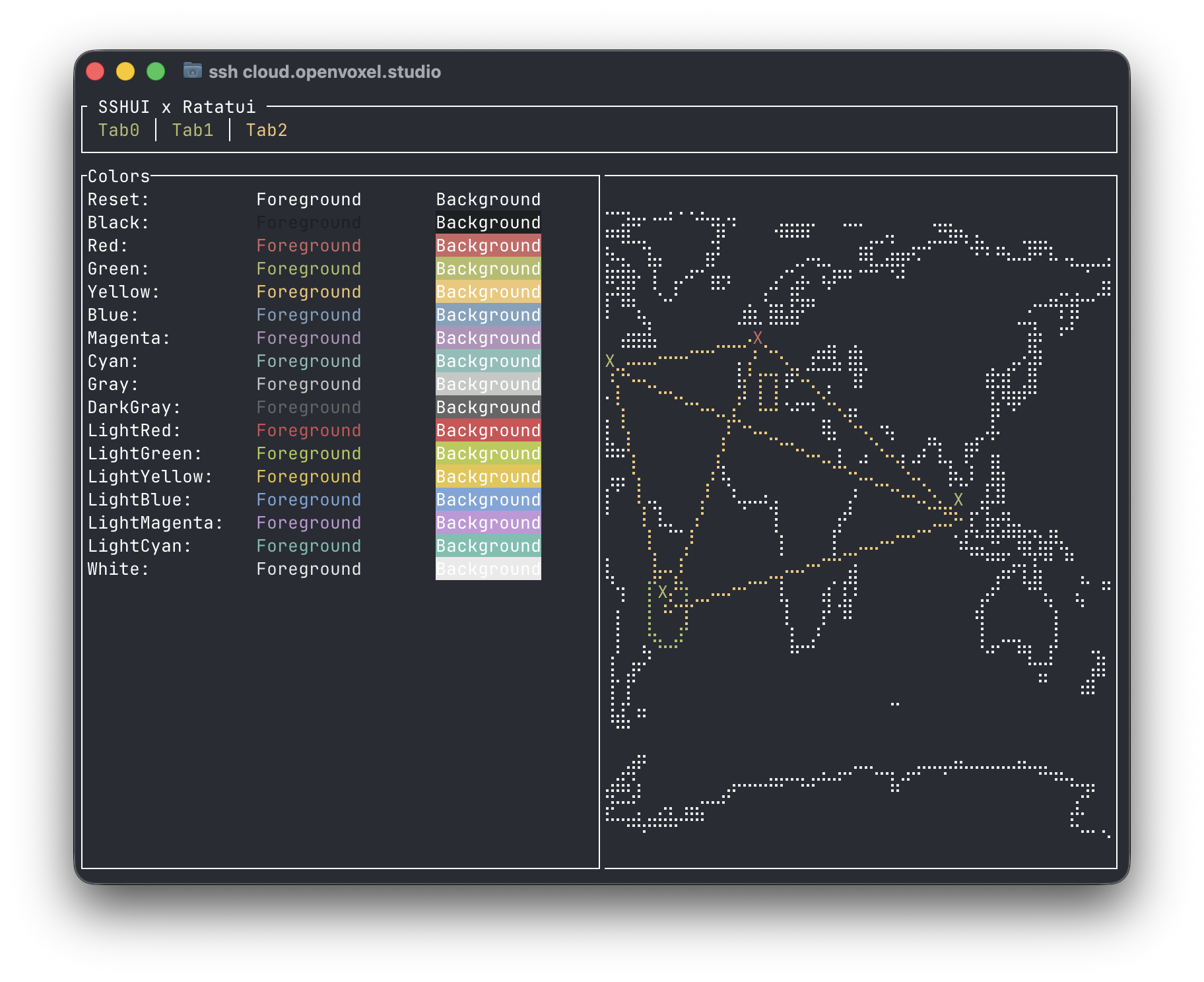
Task: Click the X marker at map's left edge
Action: coord(610,361)
